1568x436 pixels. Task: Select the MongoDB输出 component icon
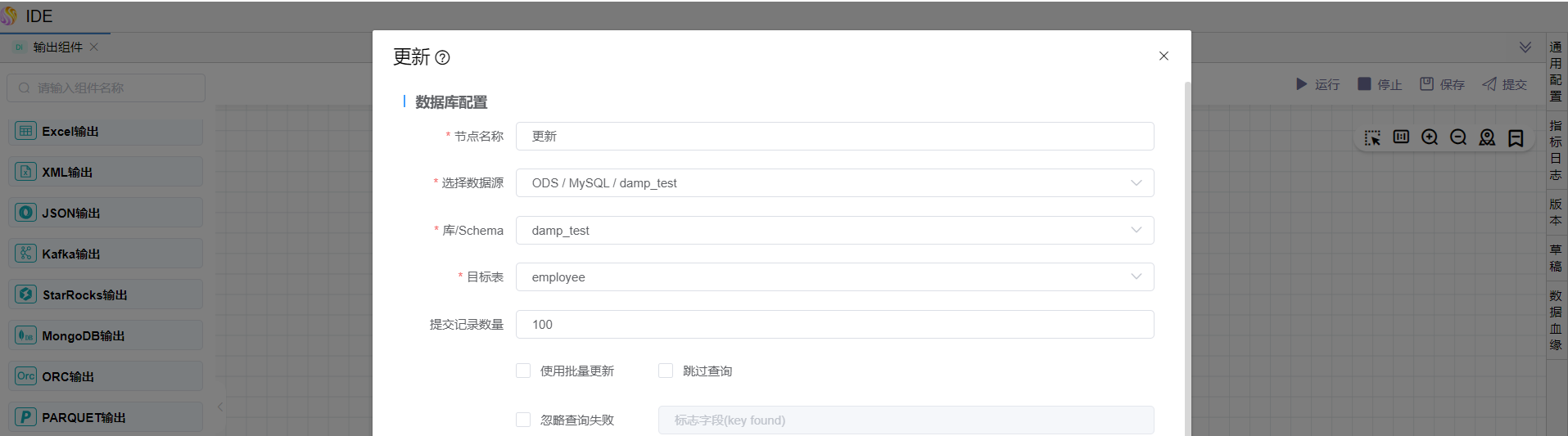click(25, 335)
